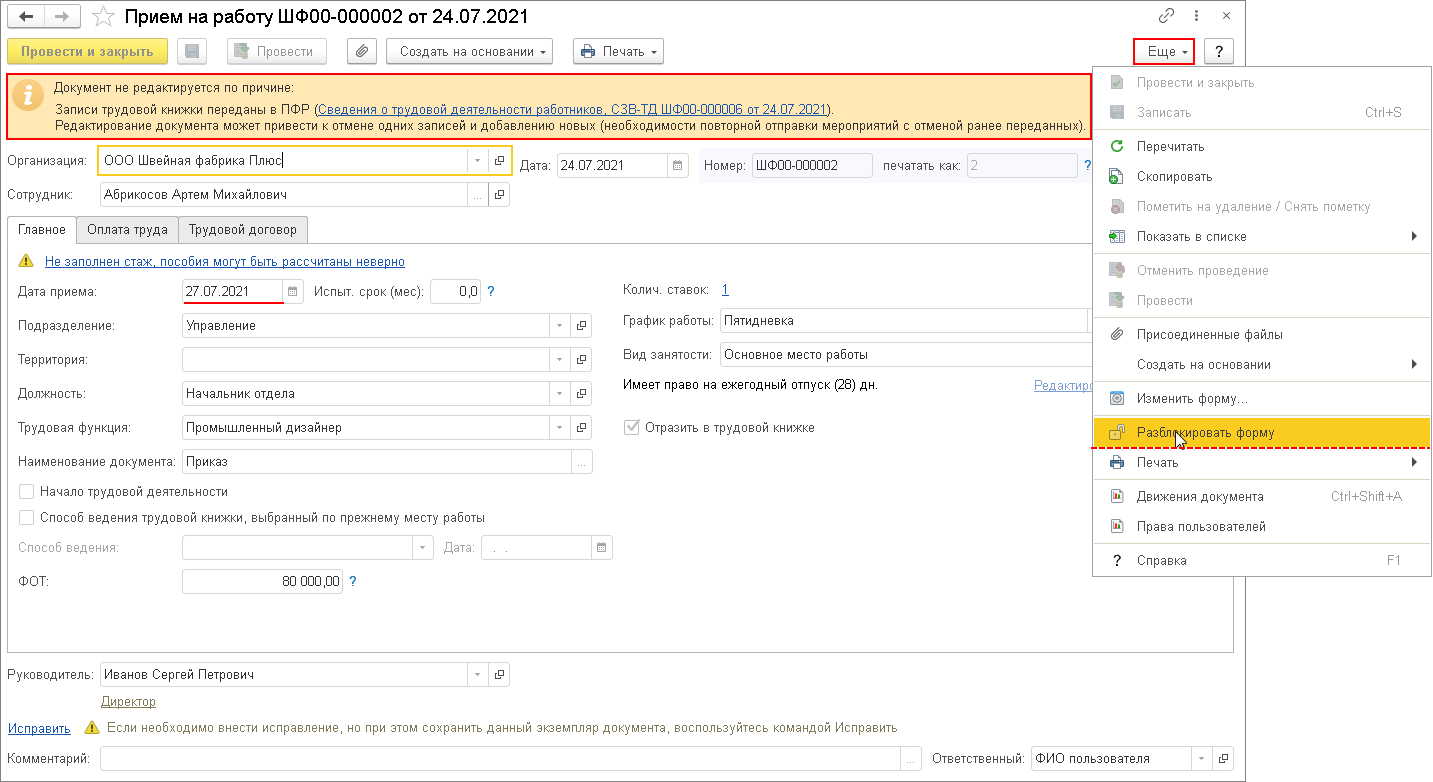Go forward with the right arrow button
Image resolution: width=1433 pixels, height=782 pixels.
[x=62, y=17]
